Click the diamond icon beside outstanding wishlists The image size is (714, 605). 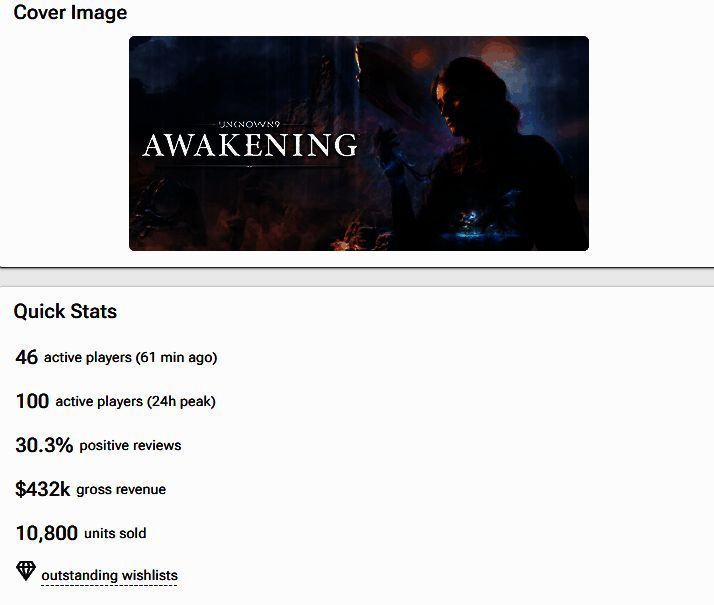[26, 572]
